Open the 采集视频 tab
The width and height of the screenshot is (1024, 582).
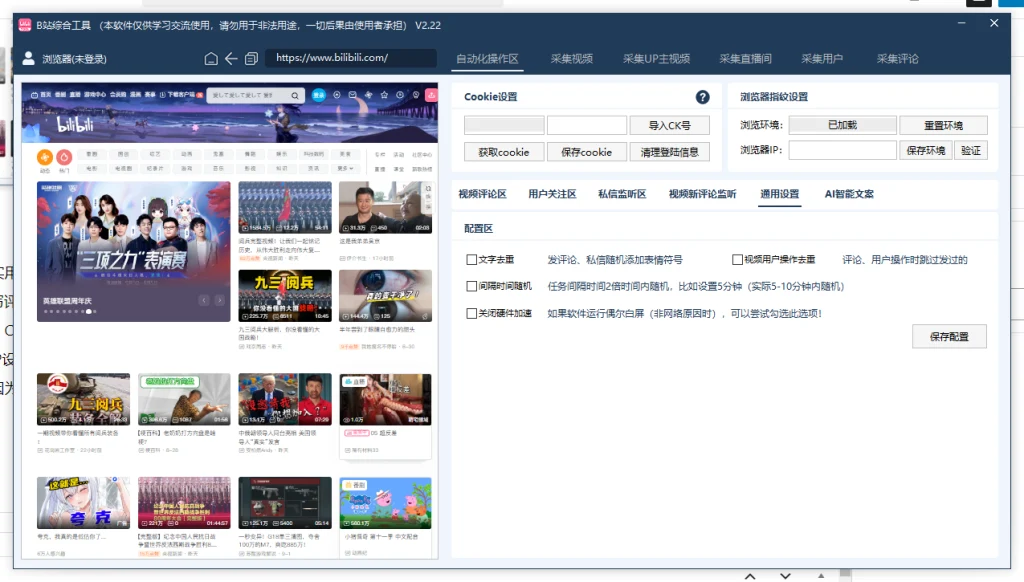571,59
